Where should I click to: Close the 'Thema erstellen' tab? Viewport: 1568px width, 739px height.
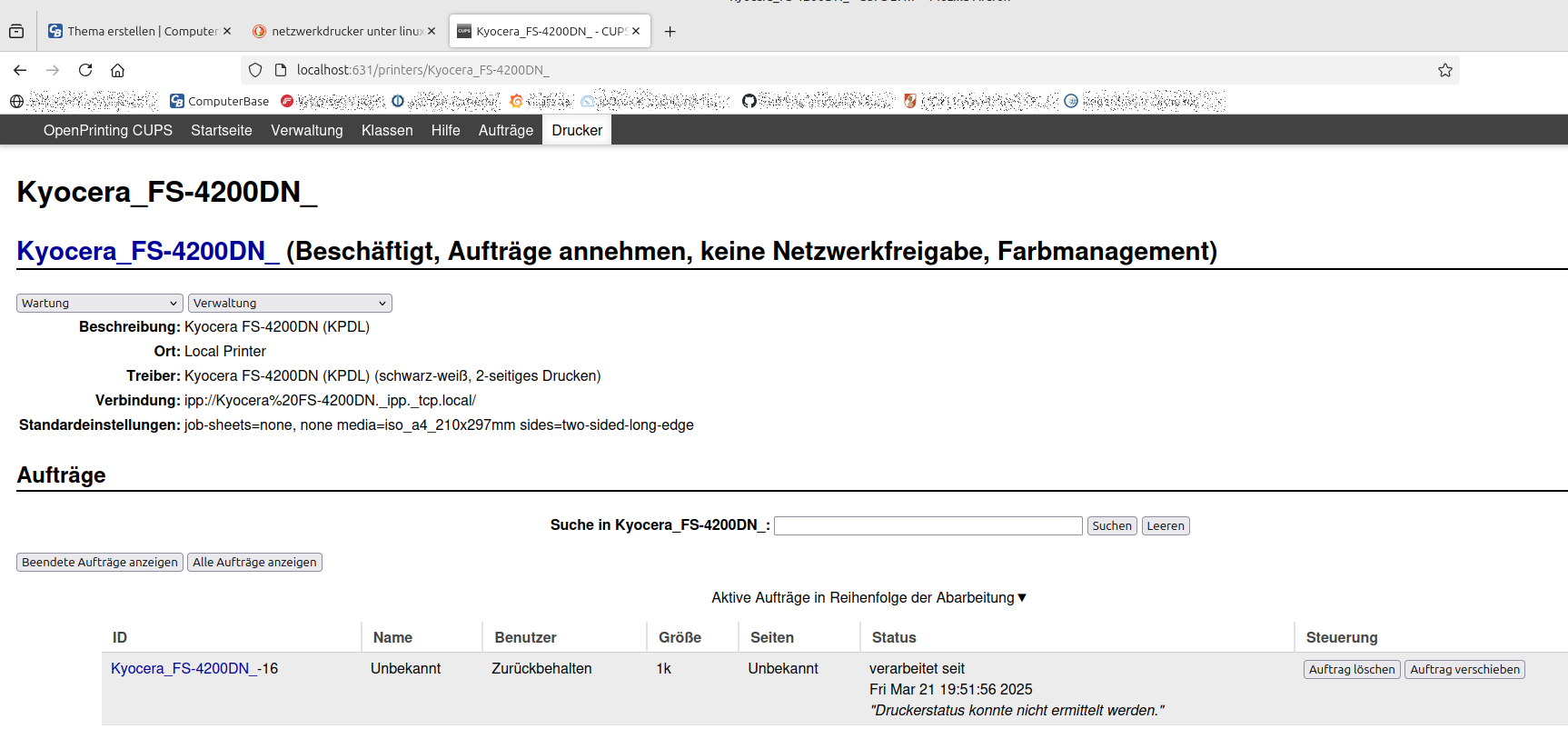[227, 31]
